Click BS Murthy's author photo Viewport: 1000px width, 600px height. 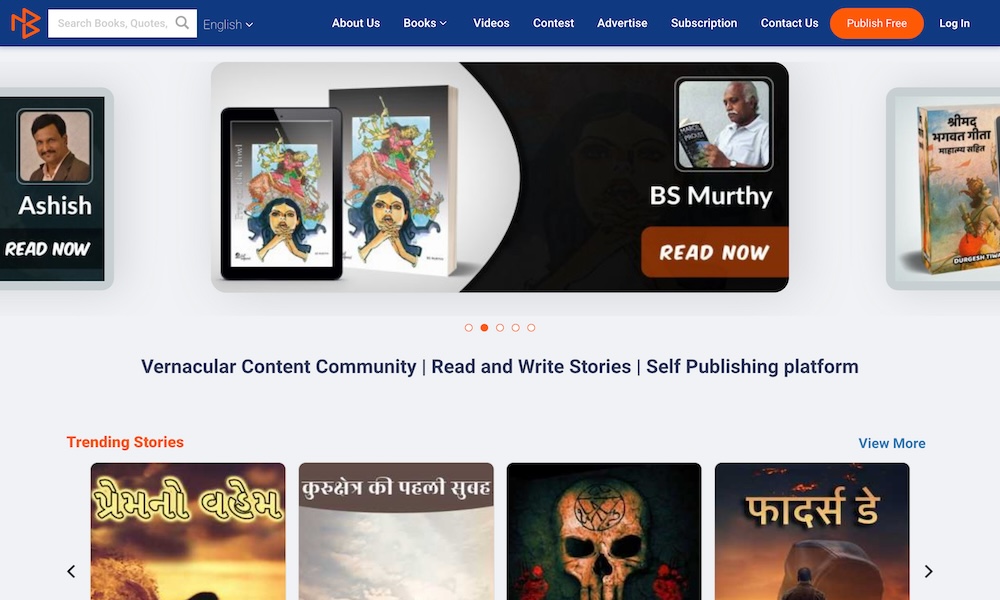[724, 124]
